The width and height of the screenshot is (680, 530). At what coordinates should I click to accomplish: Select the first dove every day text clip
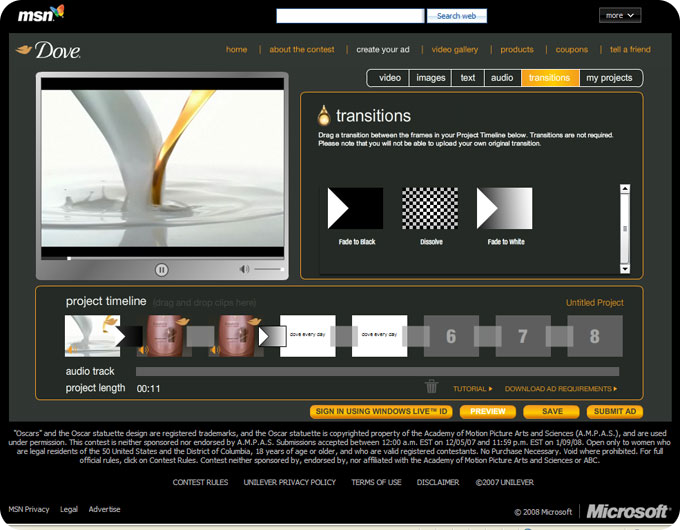point(307,336)
